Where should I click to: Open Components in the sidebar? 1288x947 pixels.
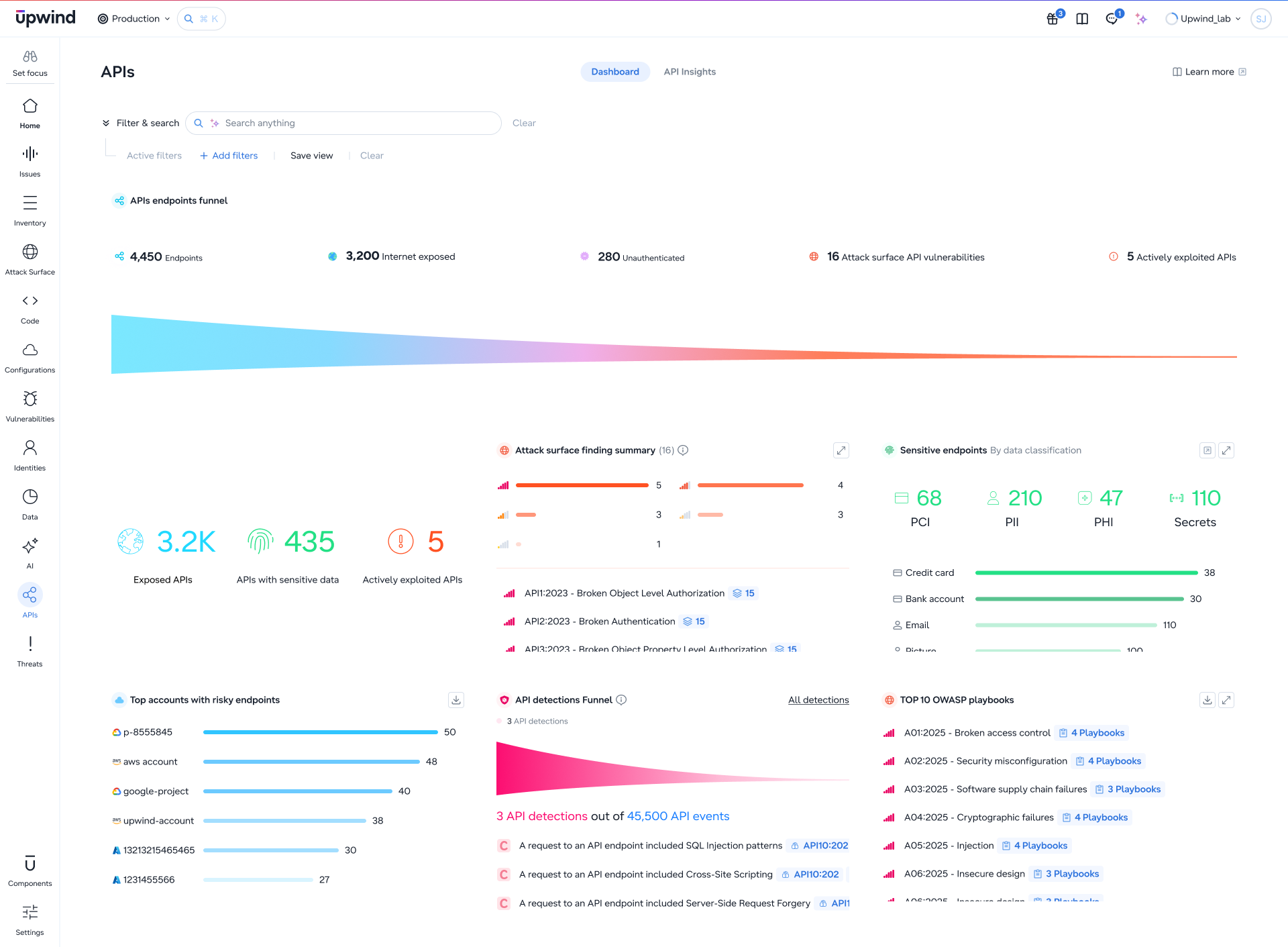(x=30, y=871)
